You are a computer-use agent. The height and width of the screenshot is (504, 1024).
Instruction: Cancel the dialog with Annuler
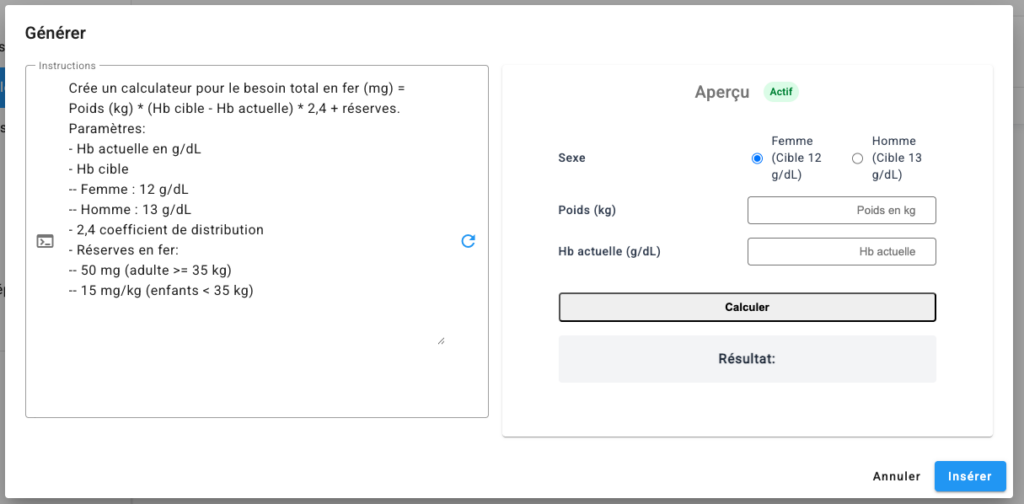click(x=896, y=477)
